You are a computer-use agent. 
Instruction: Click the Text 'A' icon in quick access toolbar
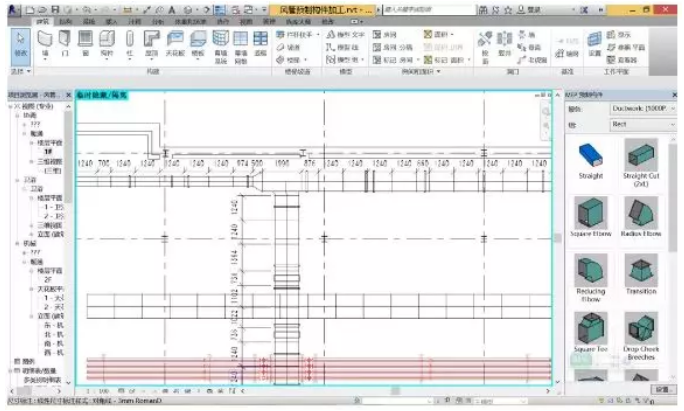coord(172,10)
